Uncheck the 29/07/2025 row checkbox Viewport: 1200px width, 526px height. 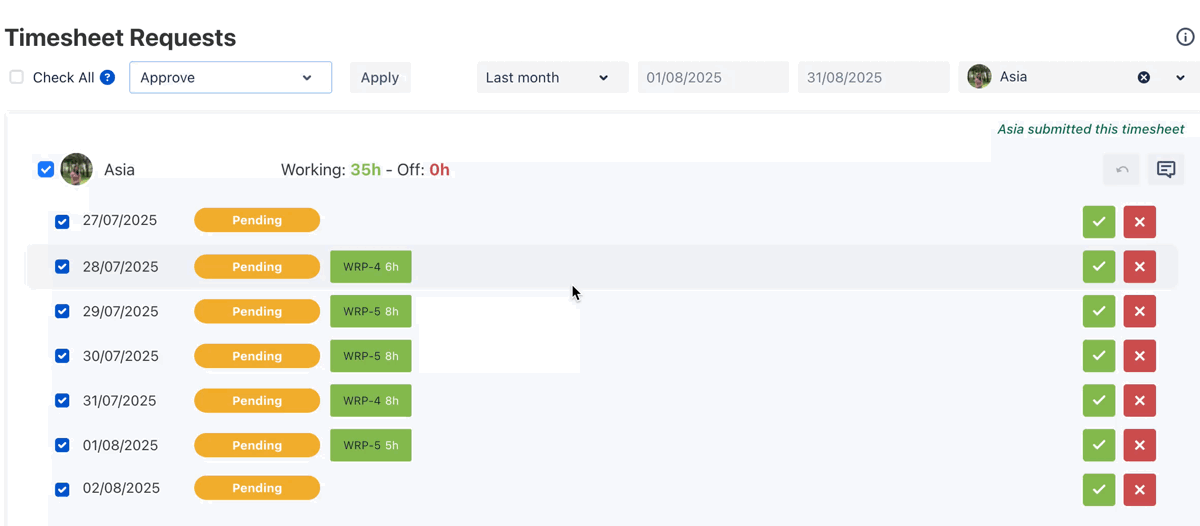click(62, 311)
